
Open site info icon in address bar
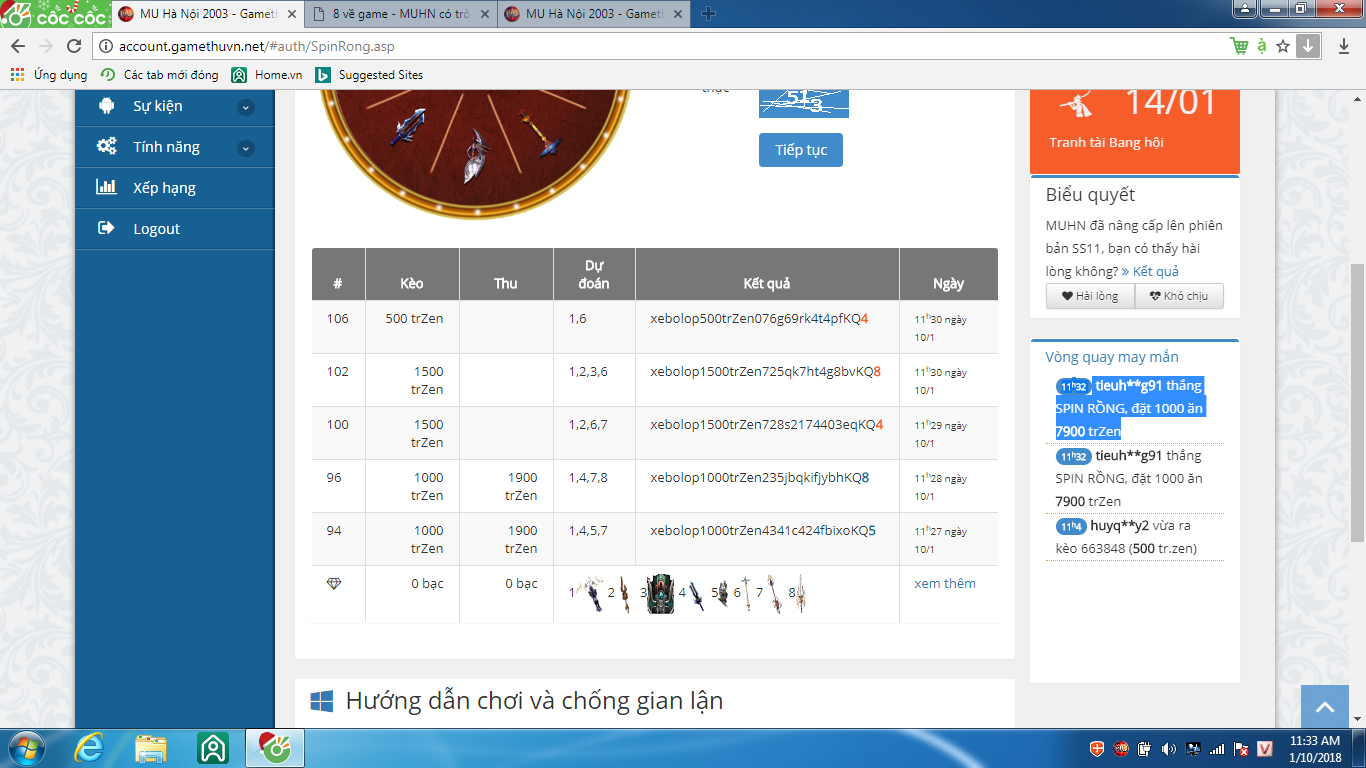[x=106, y=46]
